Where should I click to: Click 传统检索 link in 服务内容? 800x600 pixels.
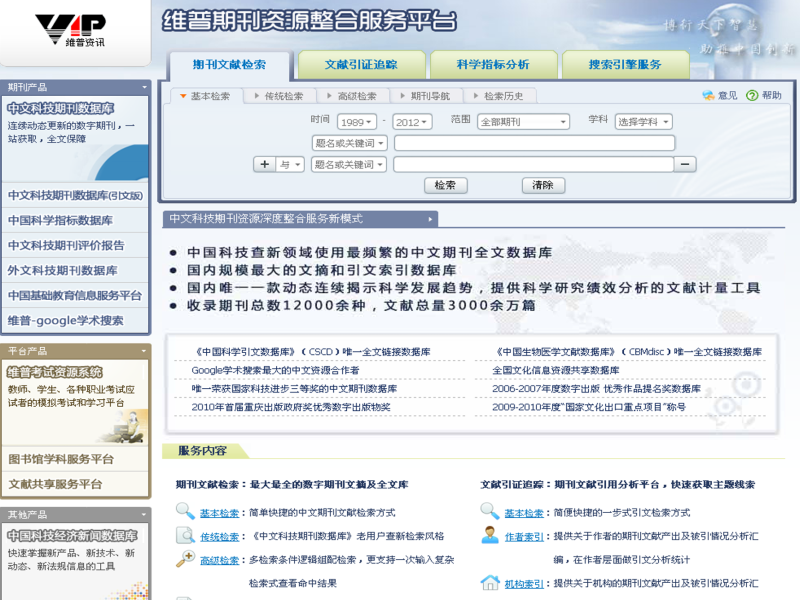pos(219,537)
